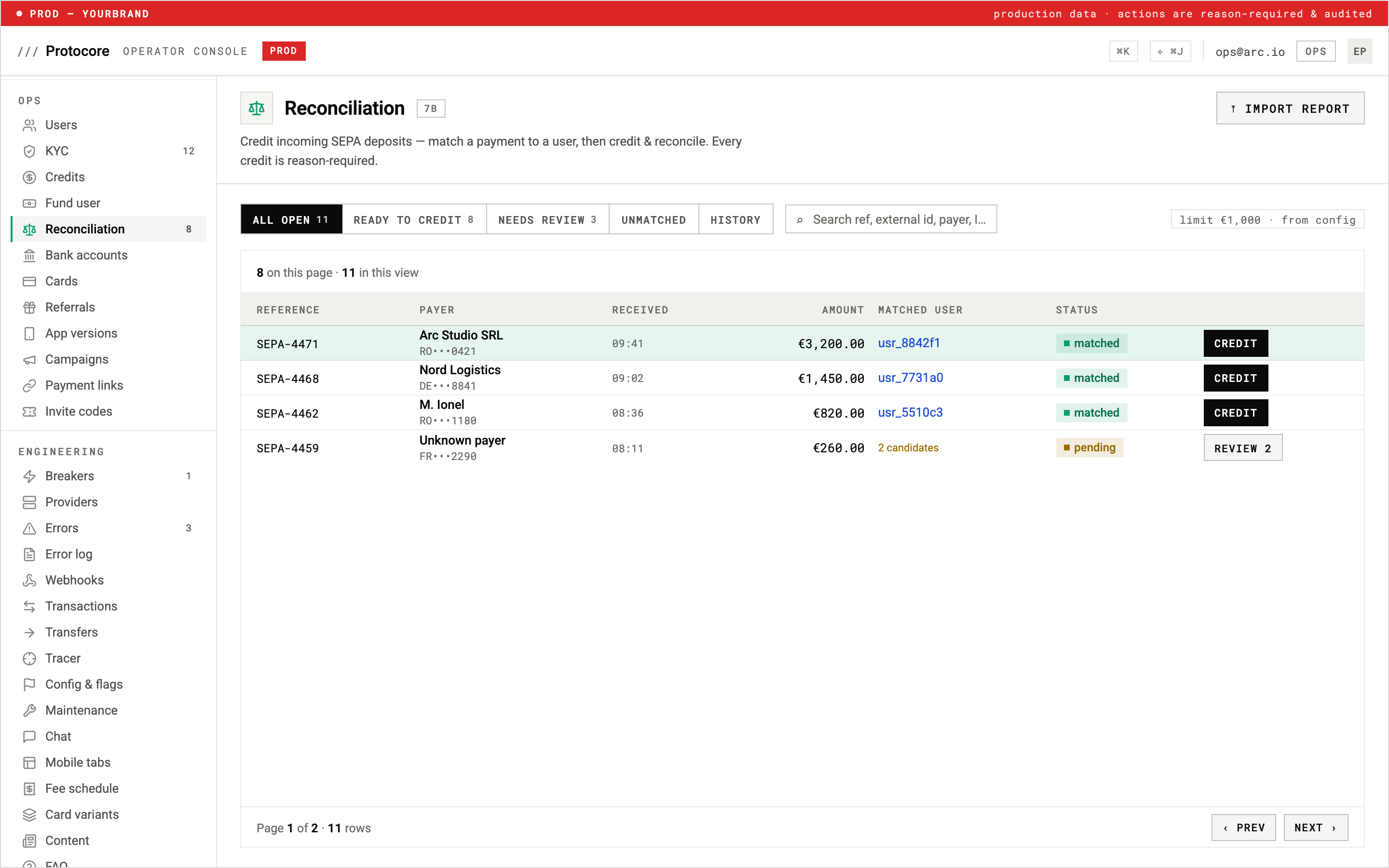Open the Chat bubble icon

29,736
